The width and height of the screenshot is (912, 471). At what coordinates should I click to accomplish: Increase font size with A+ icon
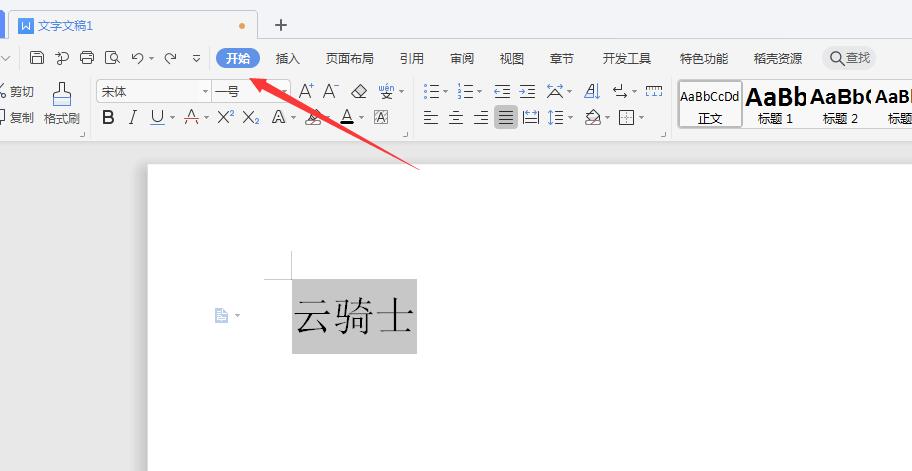pyautogui.click(x=306, y=91)
